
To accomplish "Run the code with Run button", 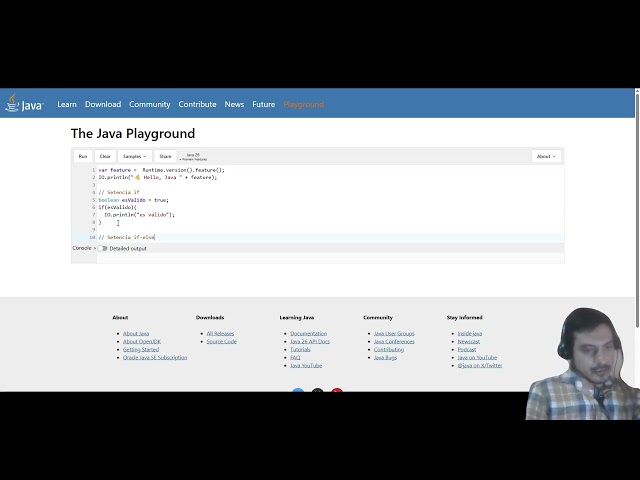I will coord(83,156).
